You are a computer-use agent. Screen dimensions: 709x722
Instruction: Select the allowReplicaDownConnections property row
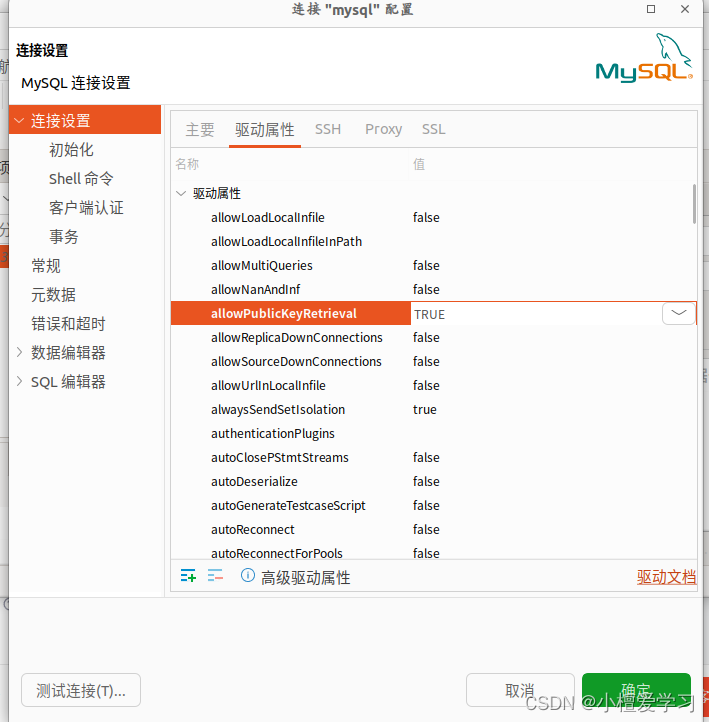(x=434, y=338)
